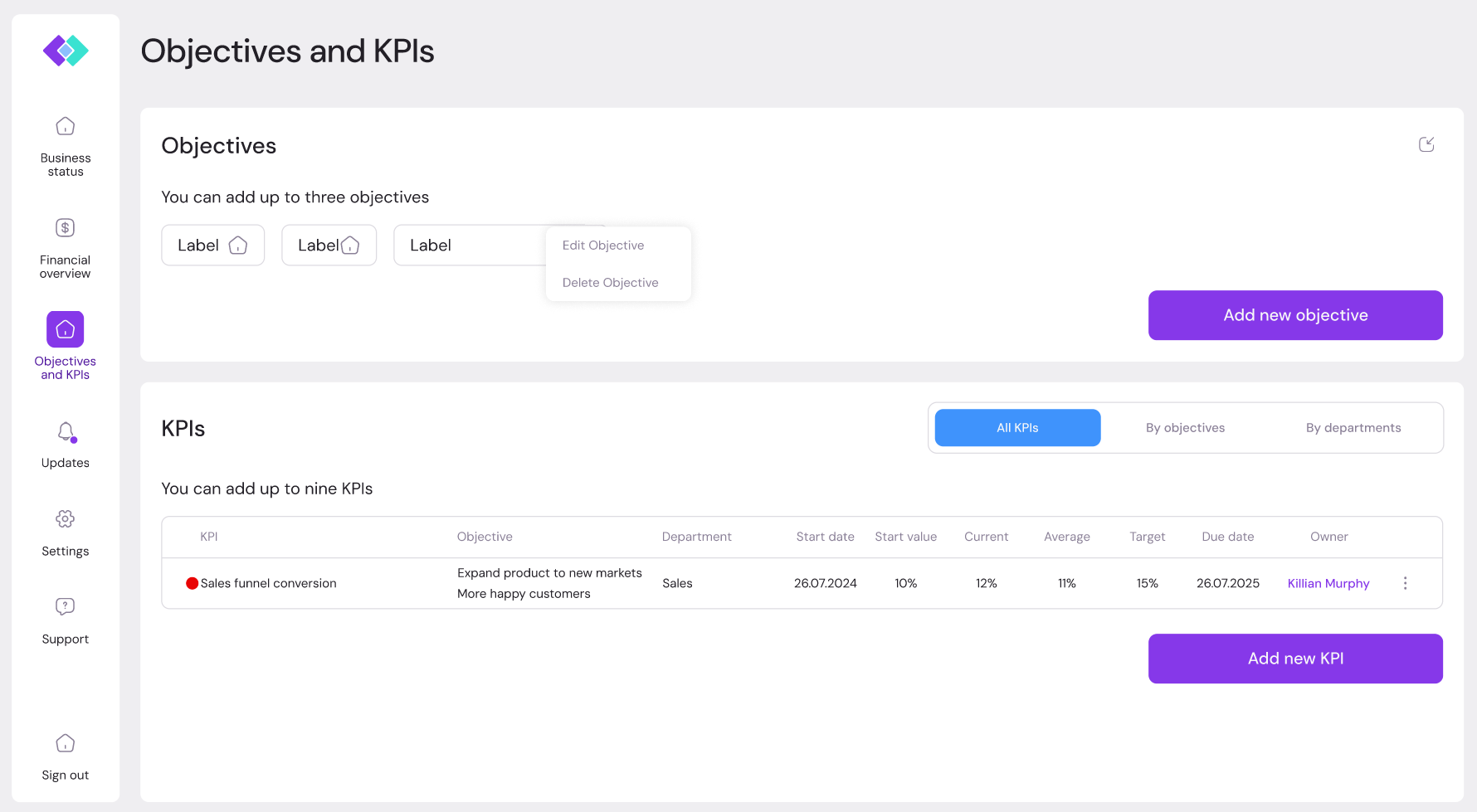This screenshot has height=812, width=1477.
Task: Choose Edit Objective from the popup menu
Action: 603,246
